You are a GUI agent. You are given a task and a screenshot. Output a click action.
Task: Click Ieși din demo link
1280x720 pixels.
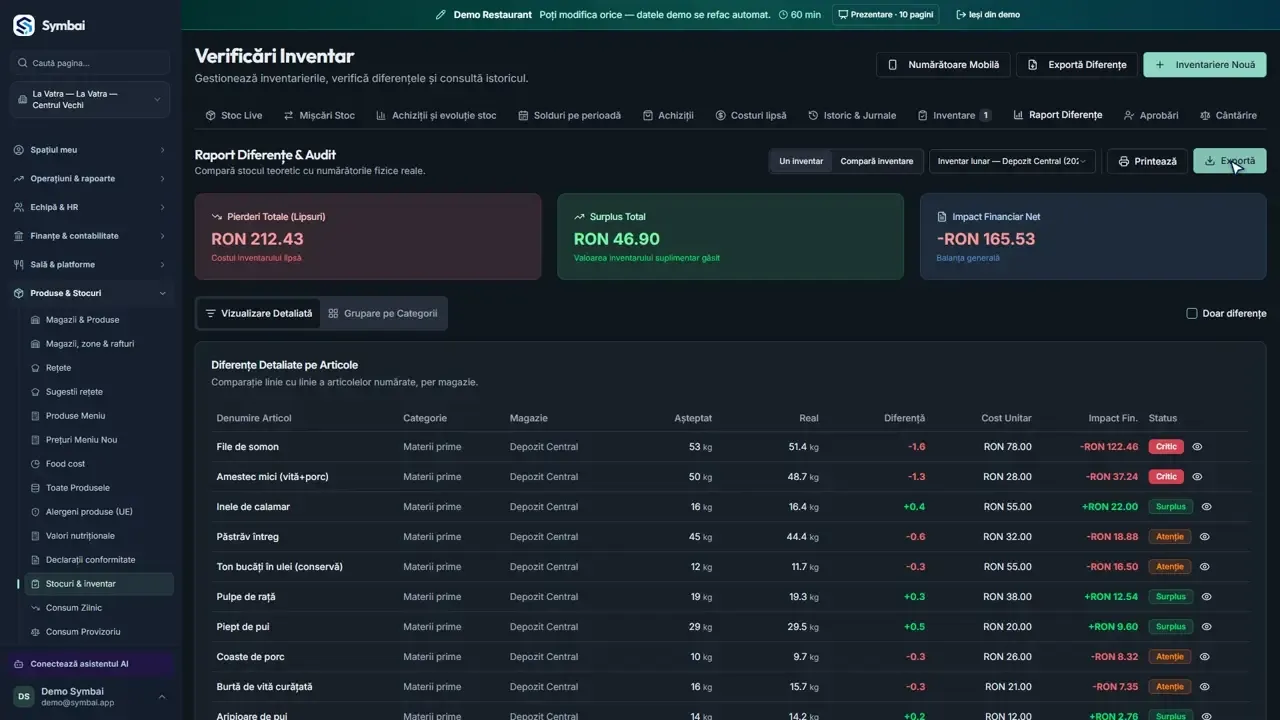tap(988, 15)
